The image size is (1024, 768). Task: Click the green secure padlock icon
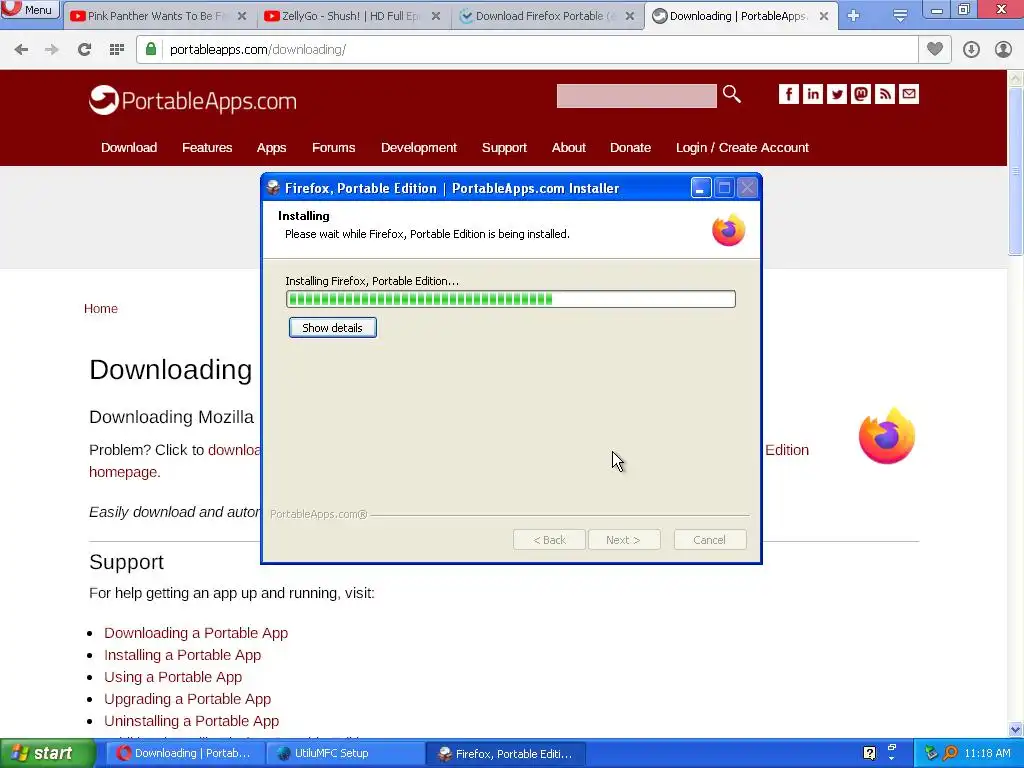[151, 49]
